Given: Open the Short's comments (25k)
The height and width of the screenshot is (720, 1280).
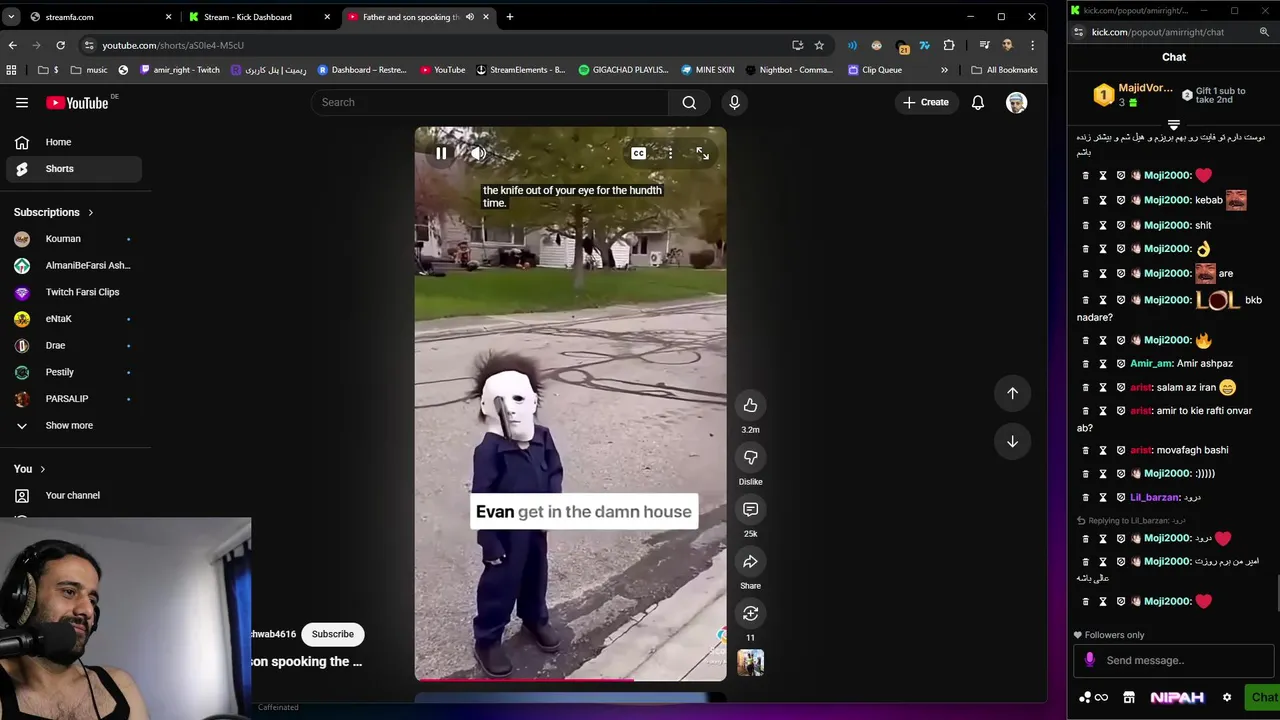Looking at the screenshot, I should (750, 509).
